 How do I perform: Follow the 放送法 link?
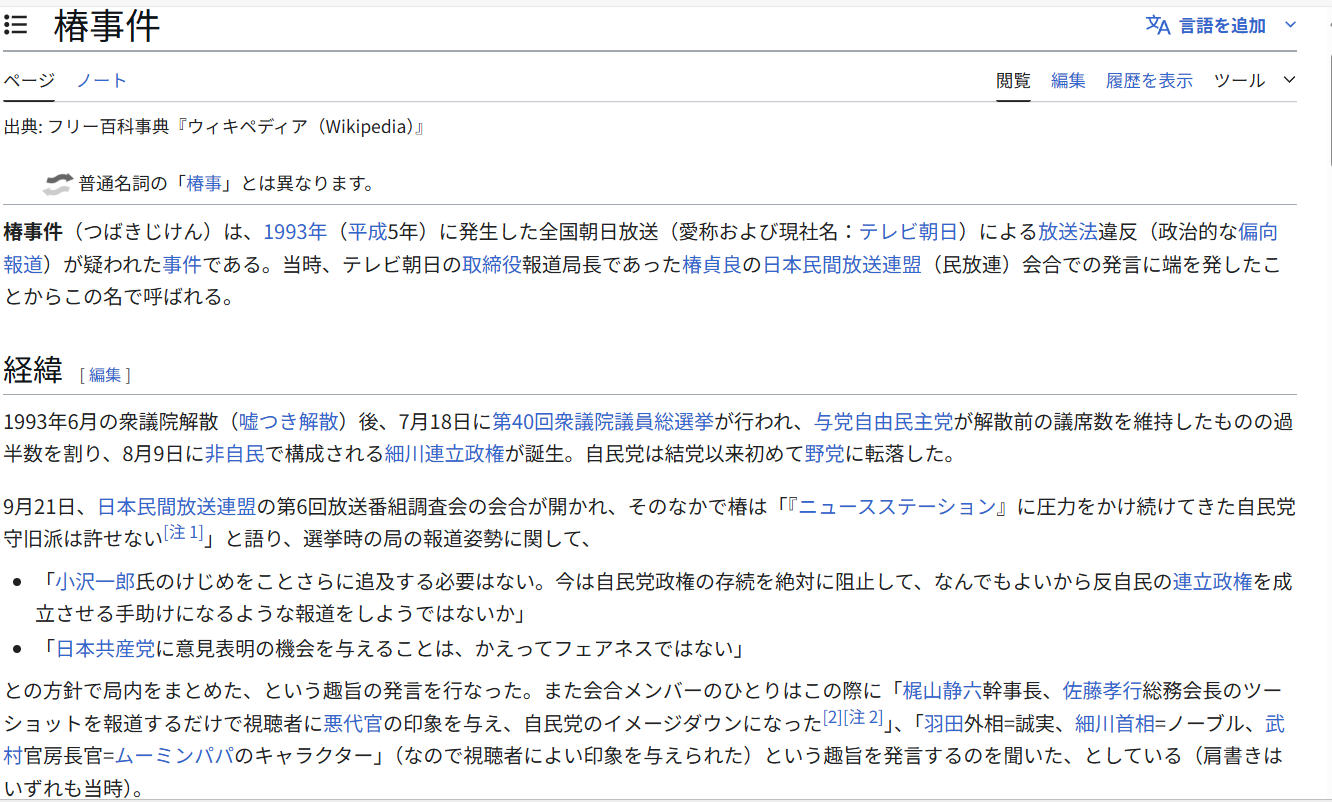[1068, 232]
